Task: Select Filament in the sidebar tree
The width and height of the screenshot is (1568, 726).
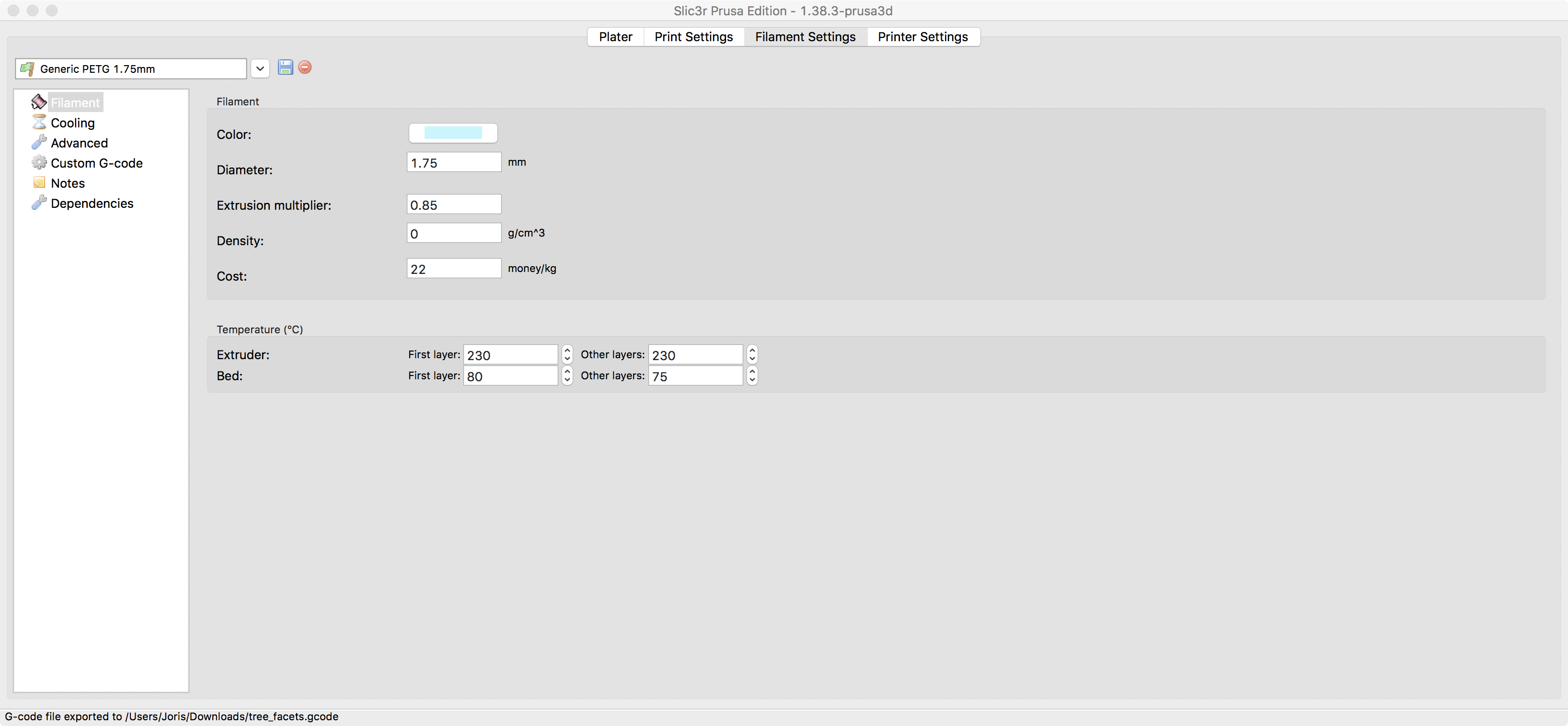Action: click(75, 102)
